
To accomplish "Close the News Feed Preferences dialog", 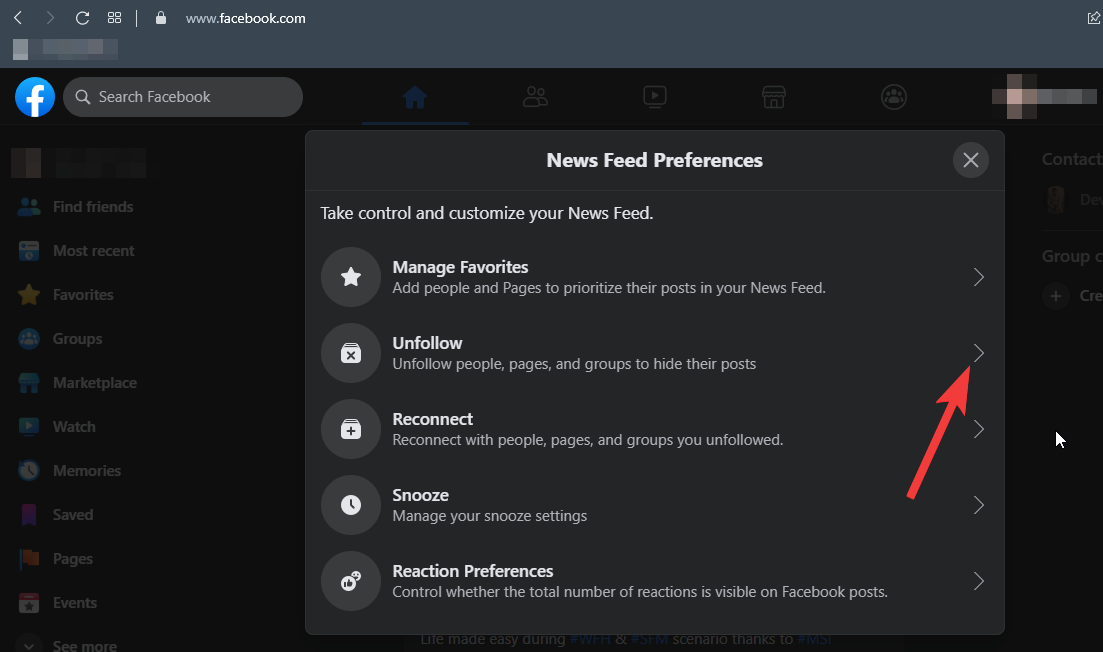I will (x=970, y=160).
